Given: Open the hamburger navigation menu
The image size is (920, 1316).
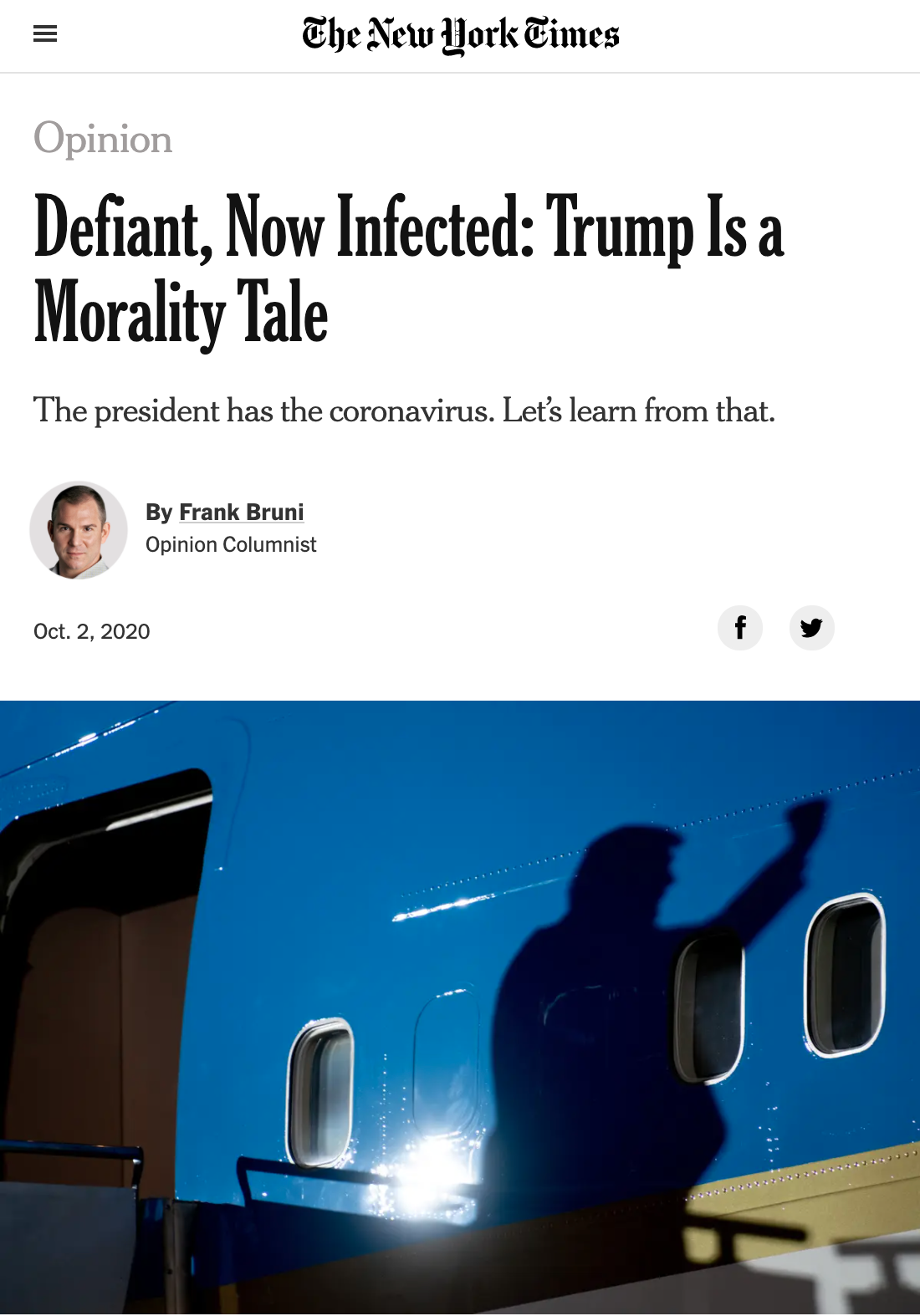Looking at the screenshot, I should click(45, 33).
